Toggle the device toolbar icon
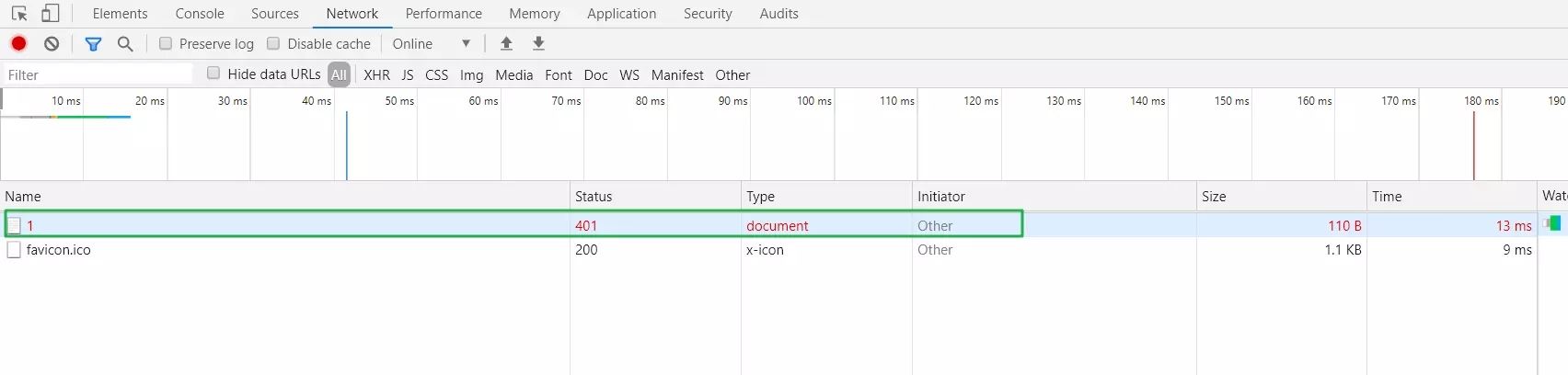 [51, 14]
